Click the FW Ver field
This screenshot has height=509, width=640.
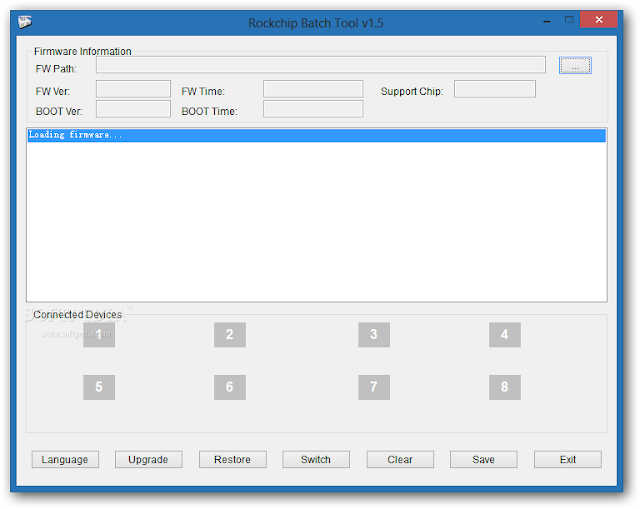coord(133,89)
